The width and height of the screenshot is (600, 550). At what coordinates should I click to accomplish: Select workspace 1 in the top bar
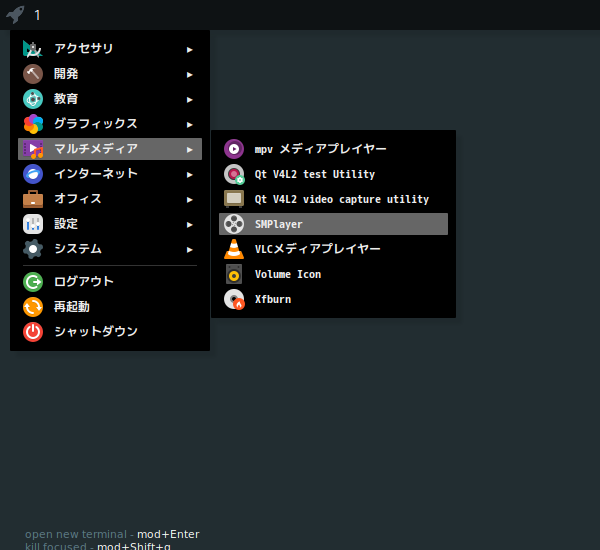point(37,15)
